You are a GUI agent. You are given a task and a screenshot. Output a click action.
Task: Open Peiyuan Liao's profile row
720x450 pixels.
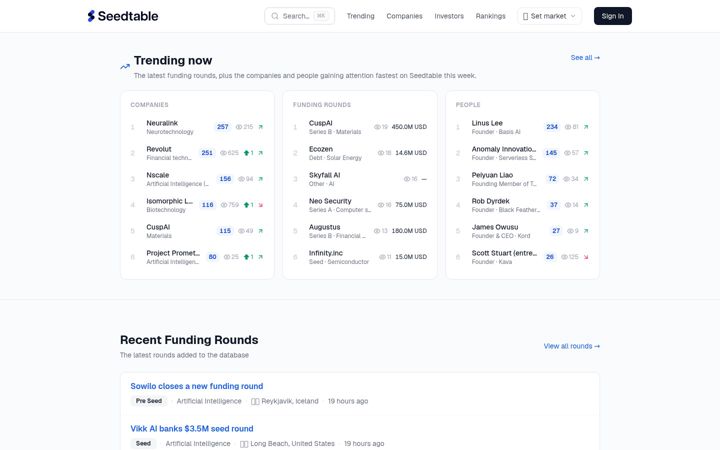pos(523,179)
